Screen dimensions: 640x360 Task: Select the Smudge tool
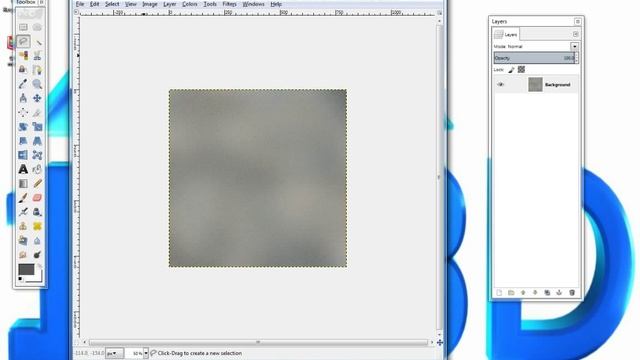point(23,255)
